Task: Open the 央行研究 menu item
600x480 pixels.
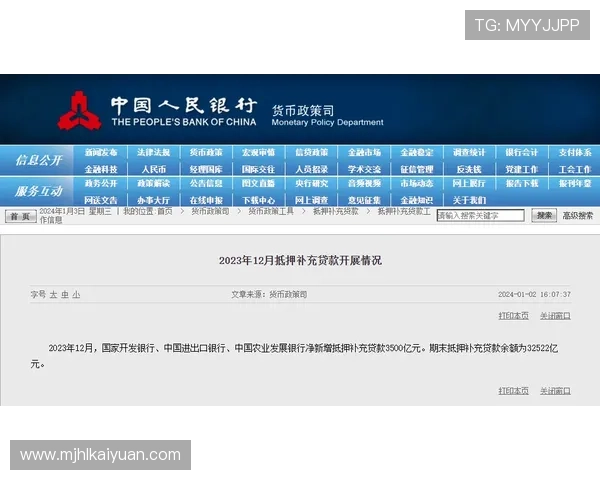Action: coord(311,183)
